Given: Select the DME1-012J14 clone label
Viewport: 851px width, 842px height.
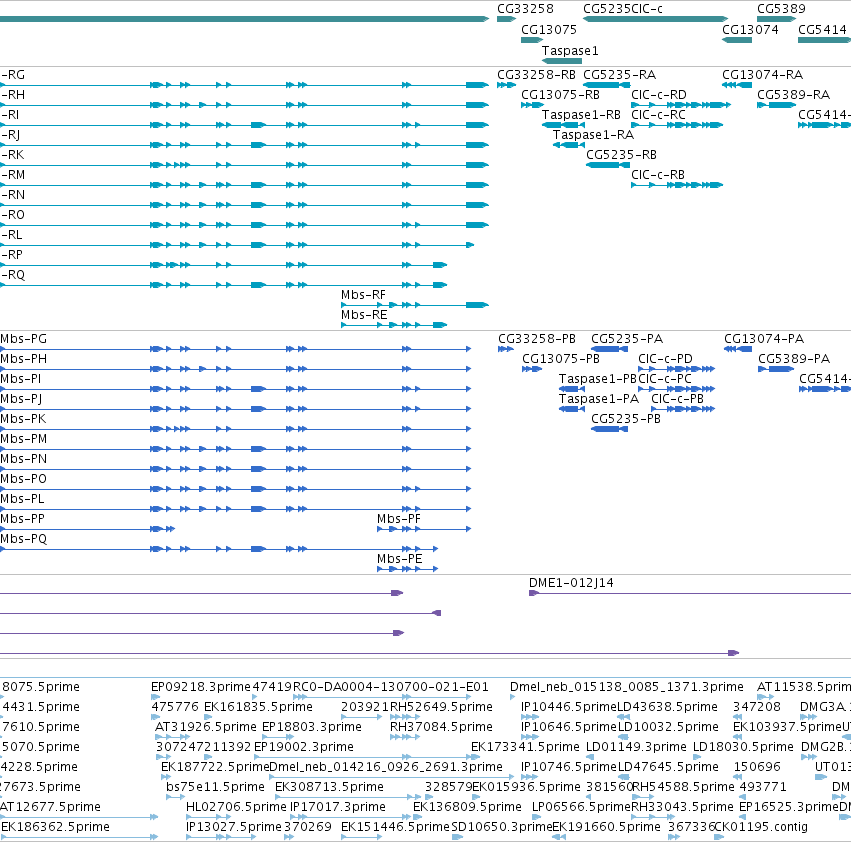Looking at the screenshot, I should [571, 583].
